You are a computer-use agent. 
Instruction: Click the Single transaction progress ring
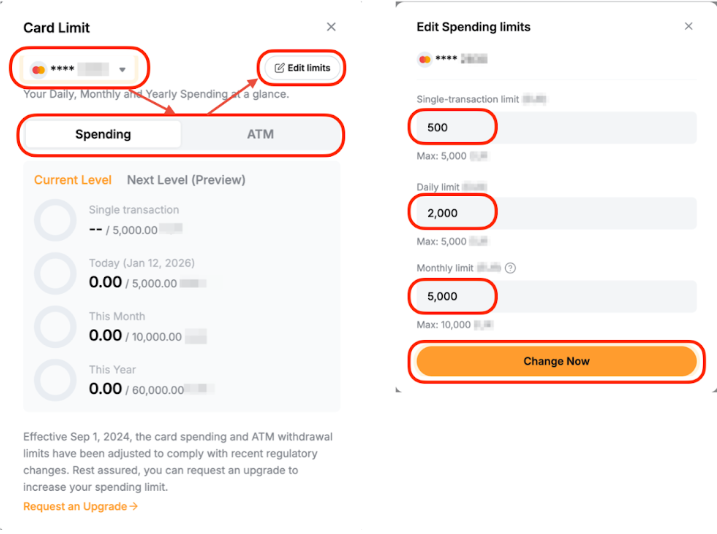[x=55, y=220]
